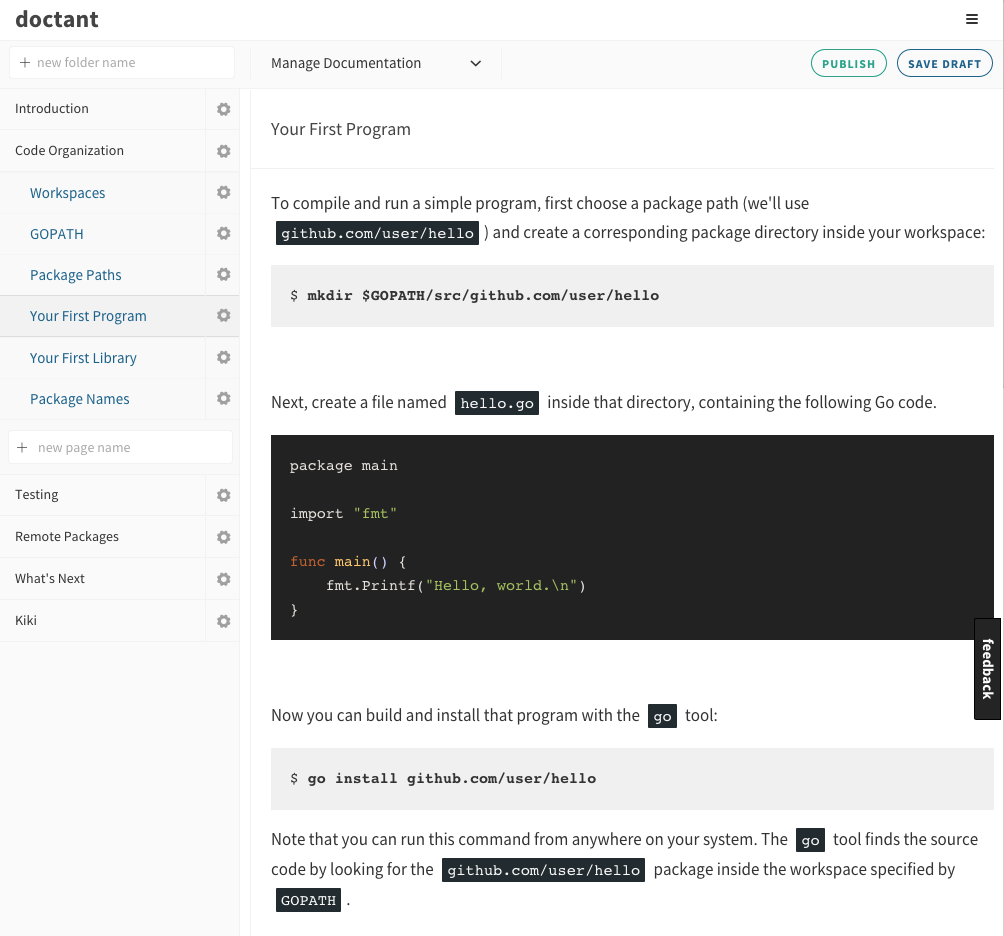Open the Package Names page
The image size is (1004, 936).
(x=80, y=399)
